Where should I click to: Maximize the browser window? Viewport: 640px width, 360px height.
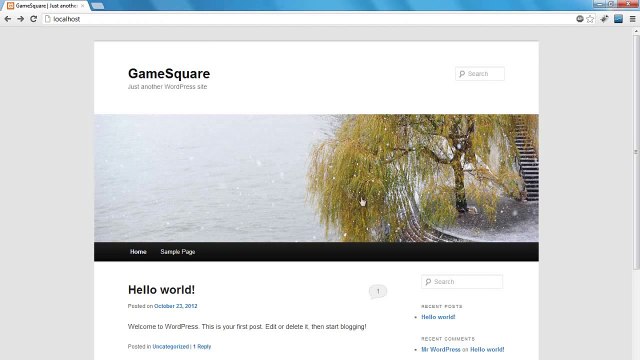pos(611,4)
